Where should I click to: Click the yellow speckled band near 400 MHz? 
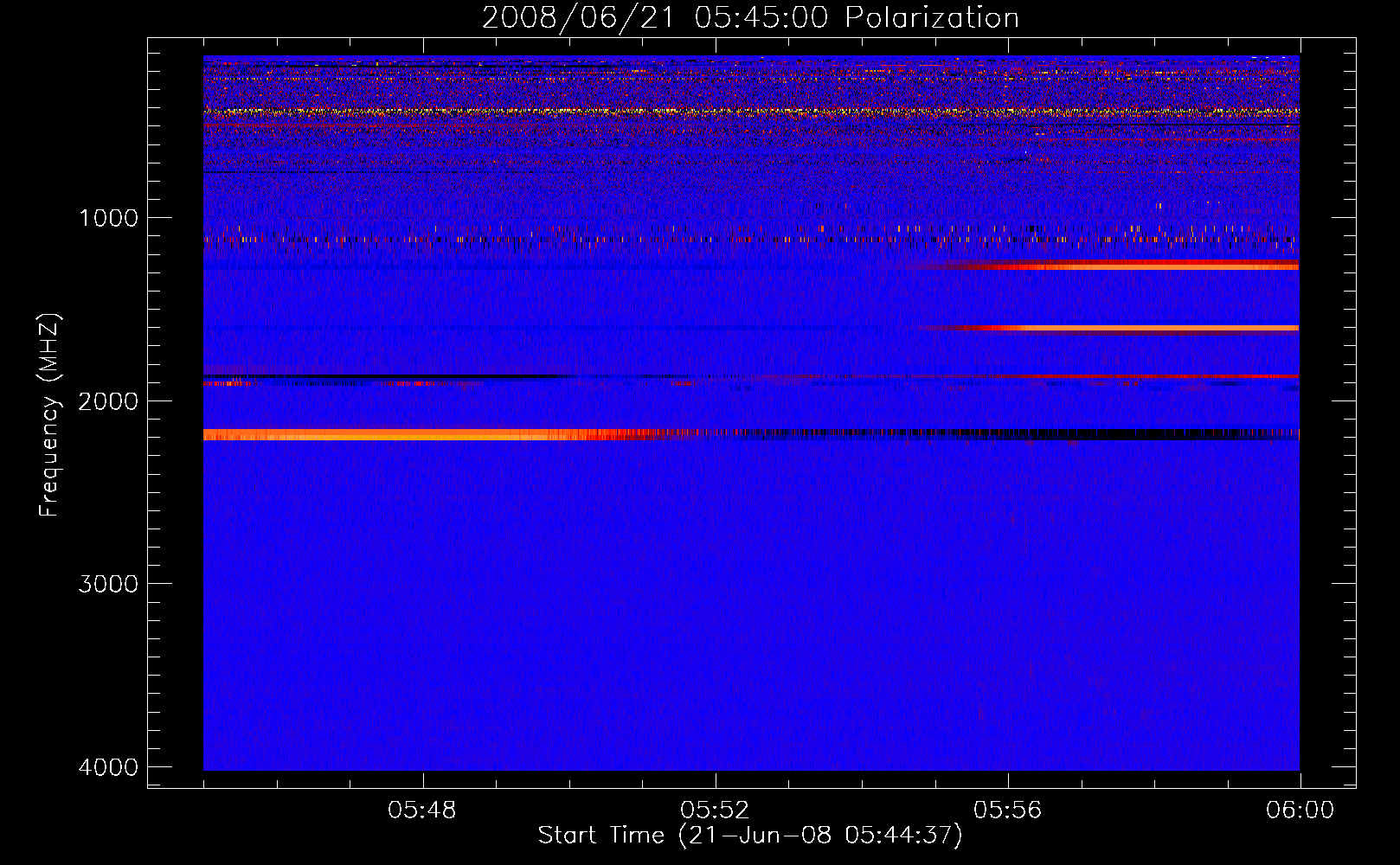point(751,112)
